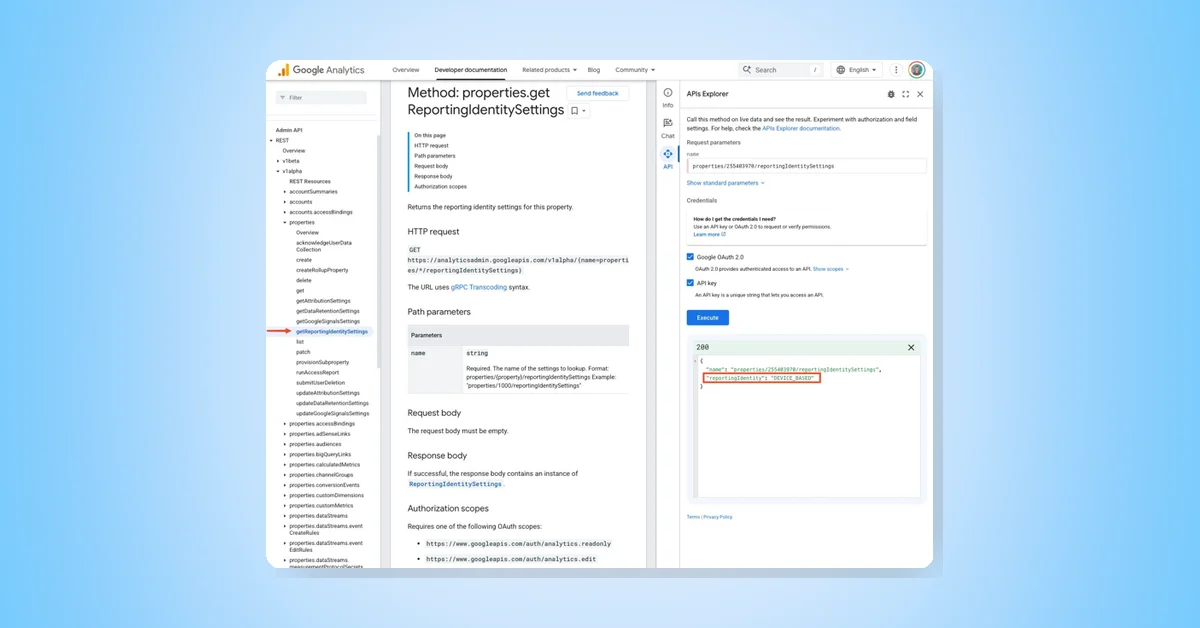Select getReportingIdentitySettings in sidebar
The height and width of the screenshot is (628, 1200).
[x=332, y=331]
